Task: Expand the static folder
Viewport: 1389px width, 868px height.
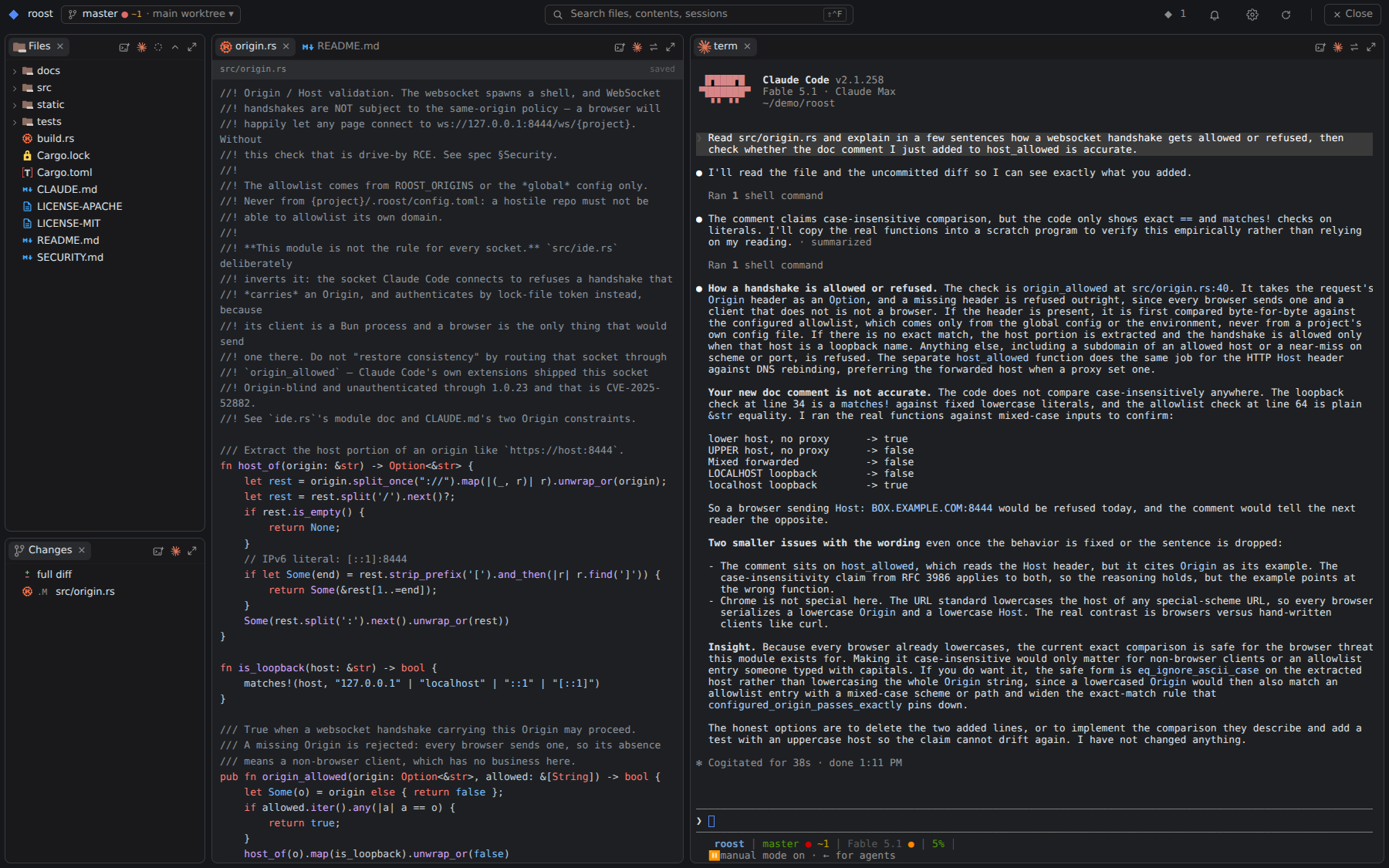Action: [x=104, y=104]
